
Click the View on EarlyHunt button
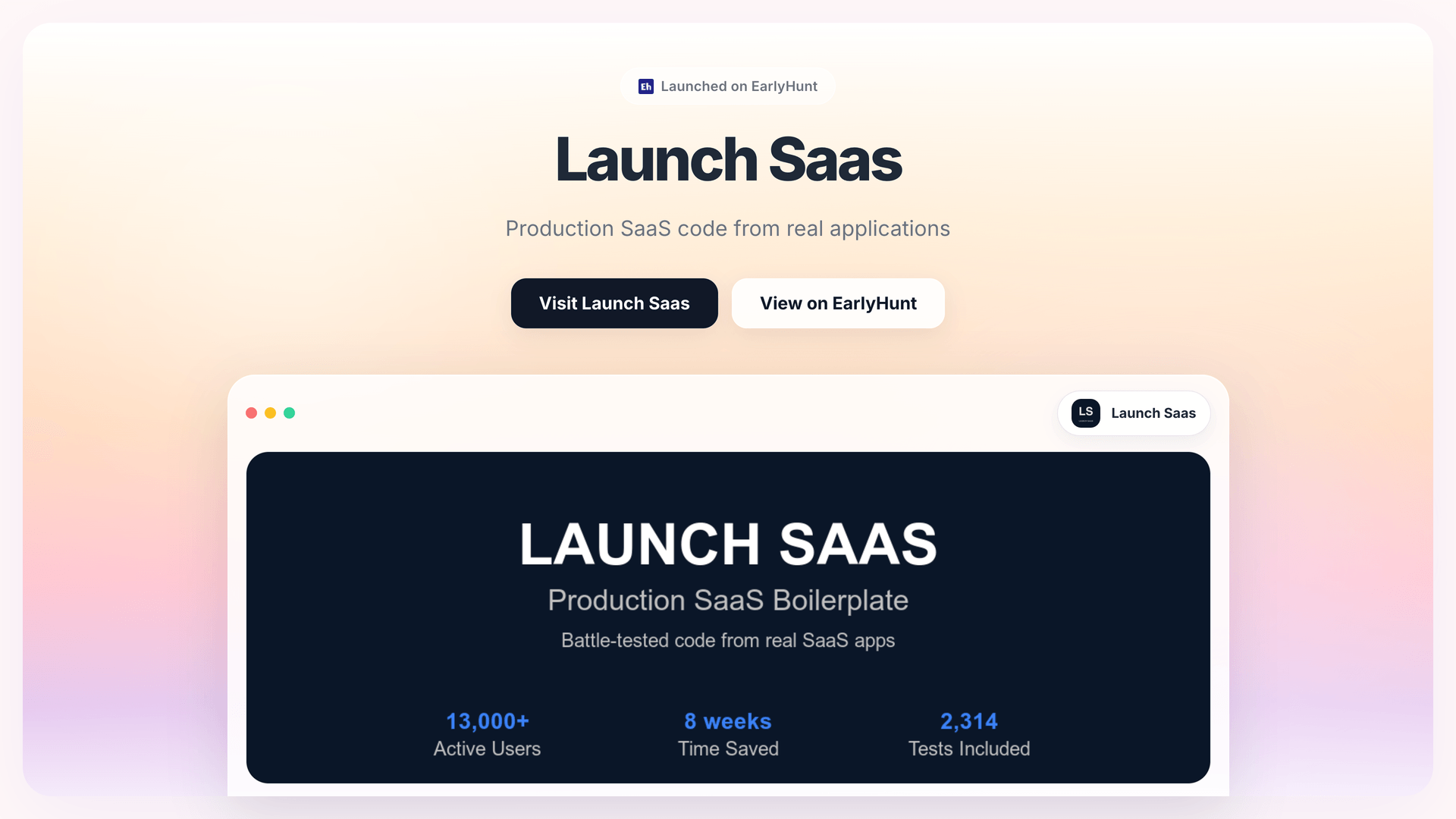coord(838,303)
